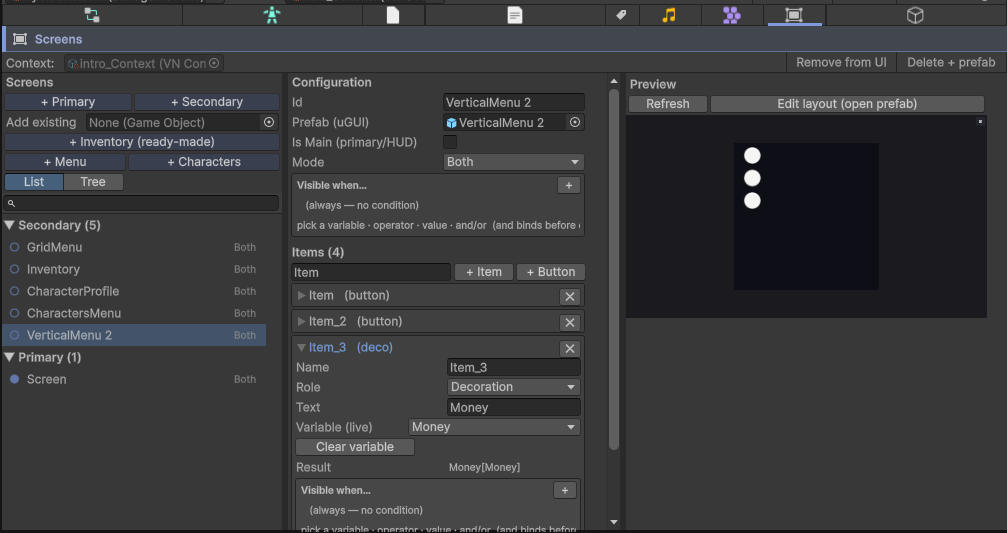
Task: Click the + Menu button
Action: coord(65,162)
